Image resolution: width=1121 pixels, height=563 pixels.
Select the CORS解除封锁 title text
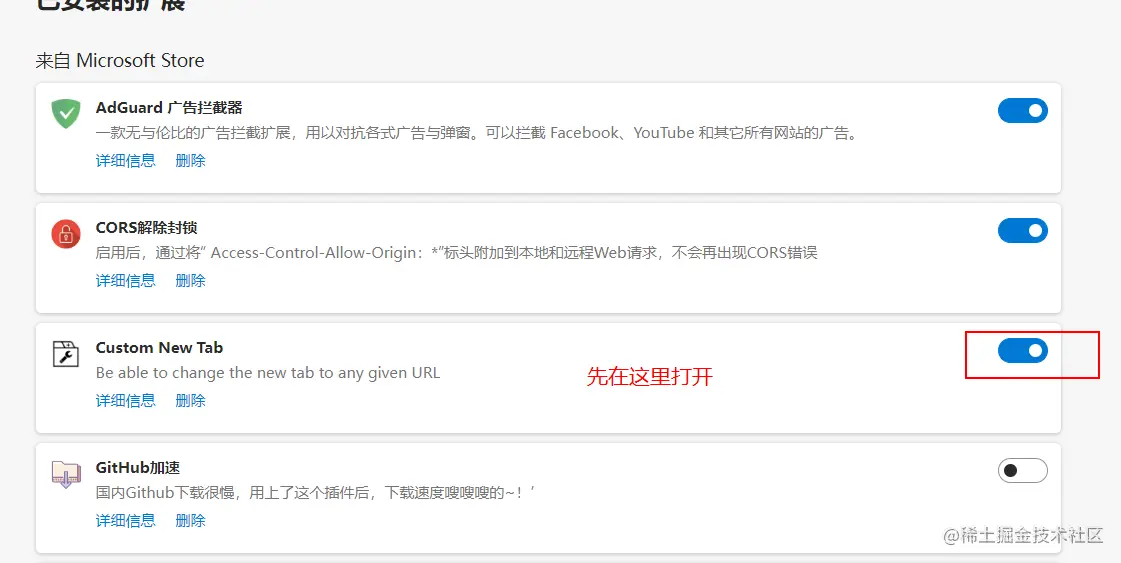point(147,227)
